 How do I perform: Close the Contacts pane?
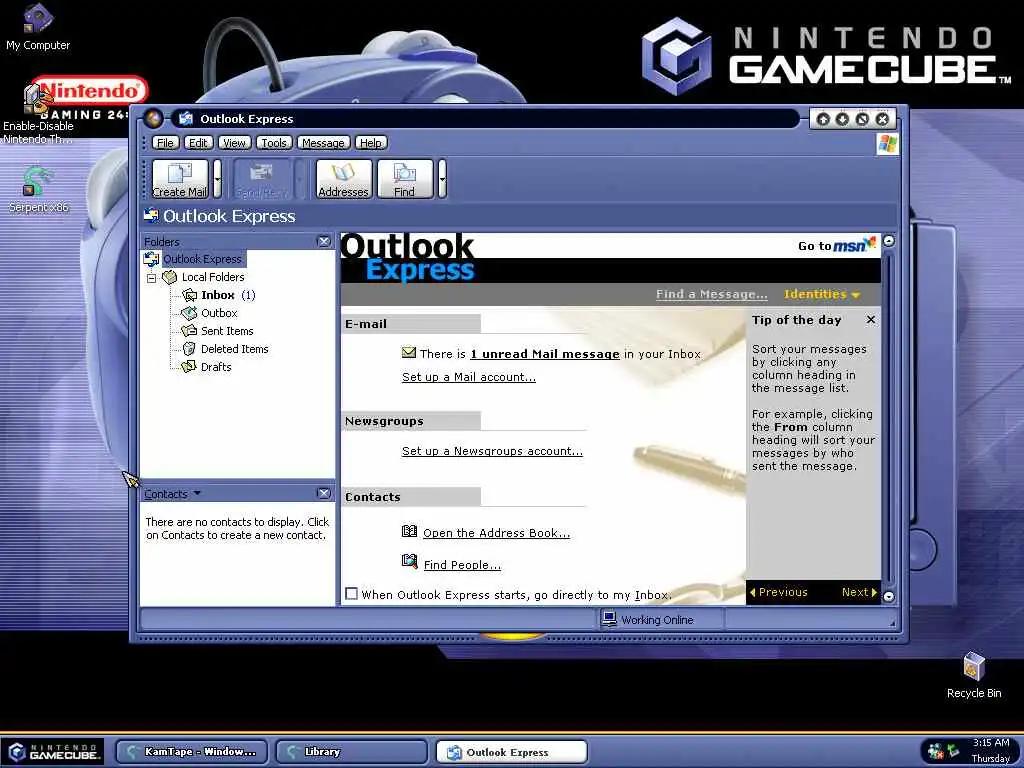(x=323, y=494)
